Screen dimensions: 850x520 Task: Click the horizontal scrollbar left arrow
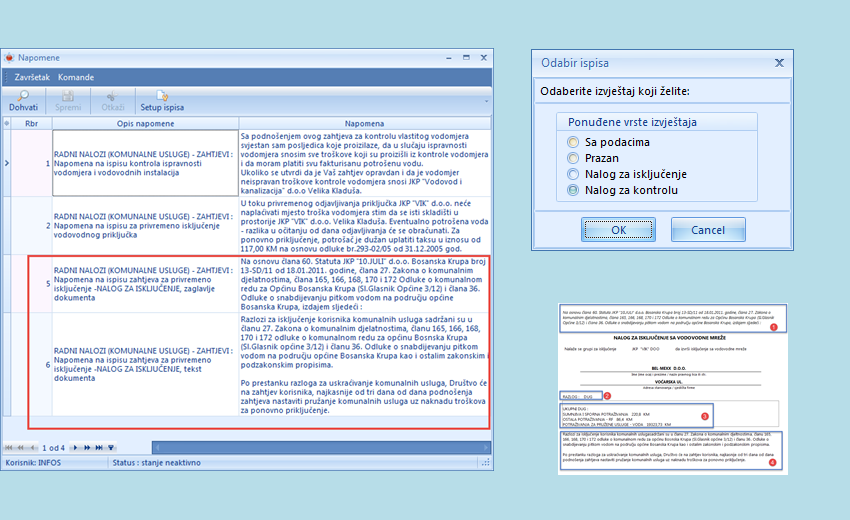157,447
